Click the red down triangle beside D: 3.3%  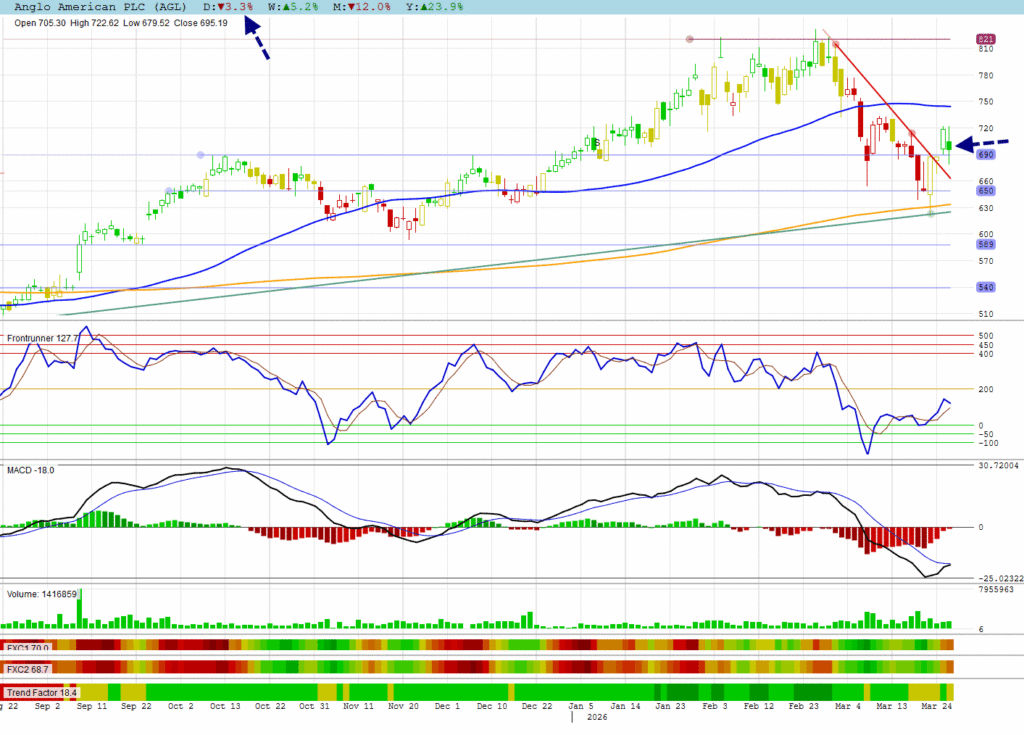pyautogui.click(x=221, y=7)
